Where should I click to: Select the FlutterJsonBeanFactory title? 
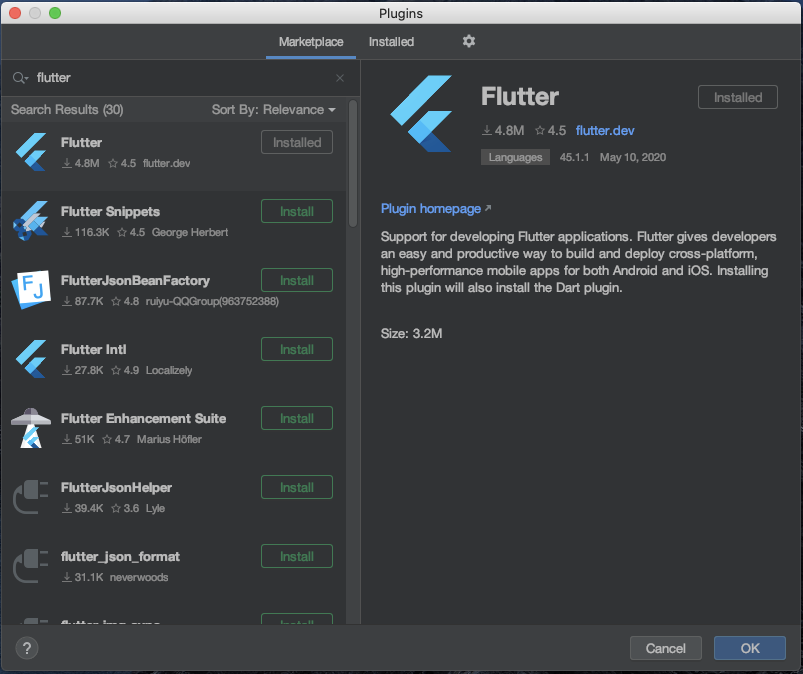click(135, 281)
